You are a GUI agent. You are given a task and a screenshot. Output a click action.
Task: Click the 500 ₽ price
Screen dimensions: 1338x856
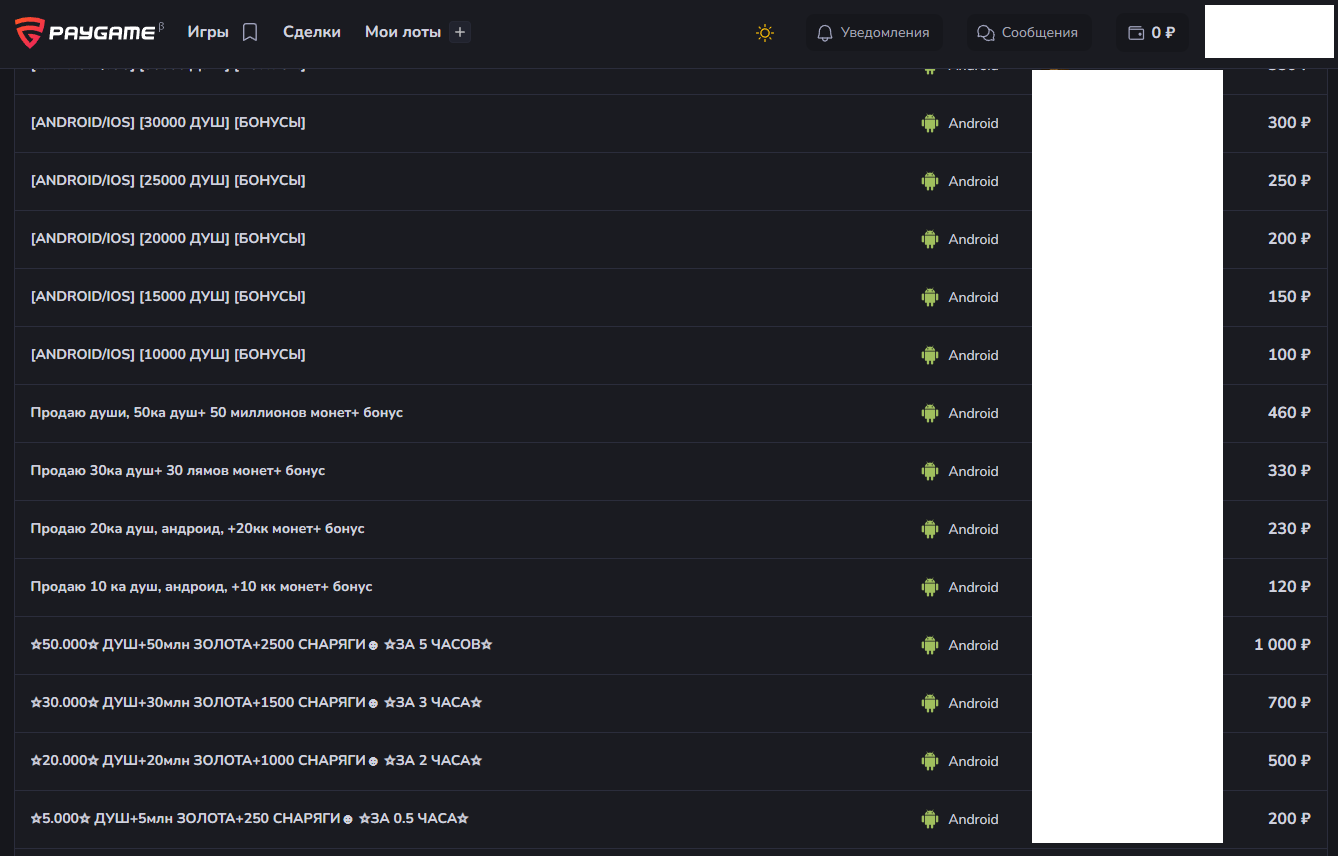tap(1289, 761)
